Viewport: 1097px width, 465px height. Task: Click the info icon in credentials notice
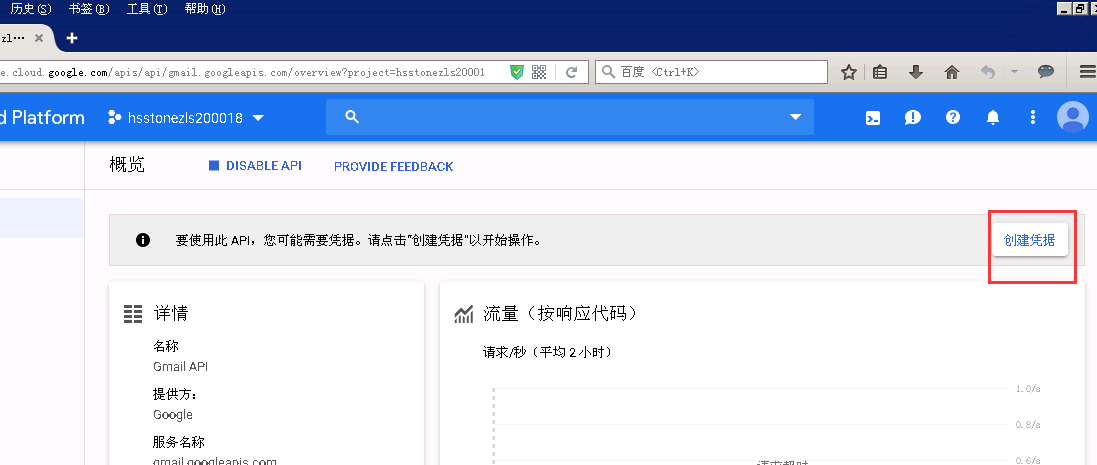pyautogui.click(x=143, y=240)
